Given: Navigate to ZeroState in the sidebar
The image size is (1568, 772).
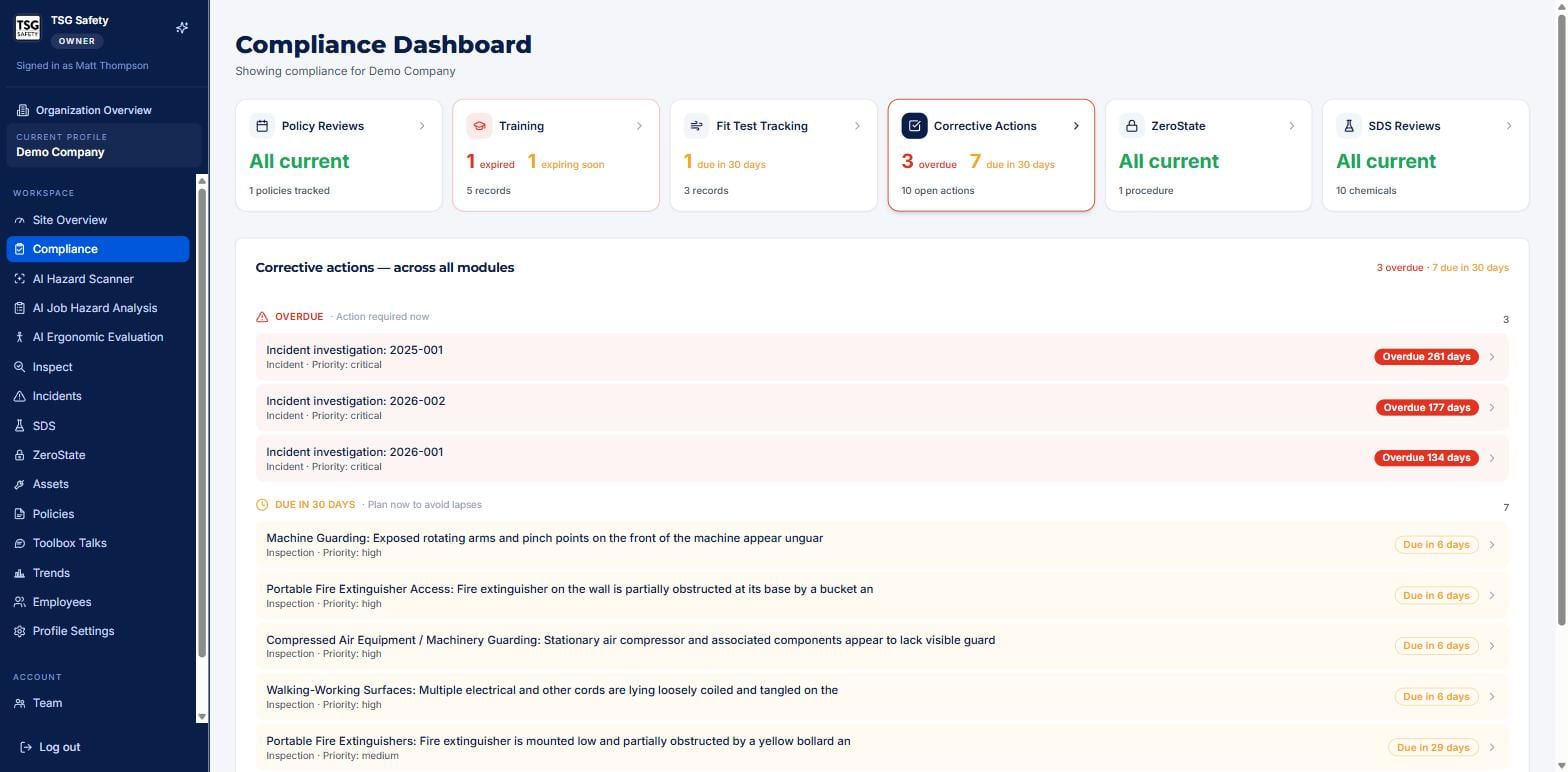Looking at the screenshot, I should pyautogui.click(x=98, y=455).
